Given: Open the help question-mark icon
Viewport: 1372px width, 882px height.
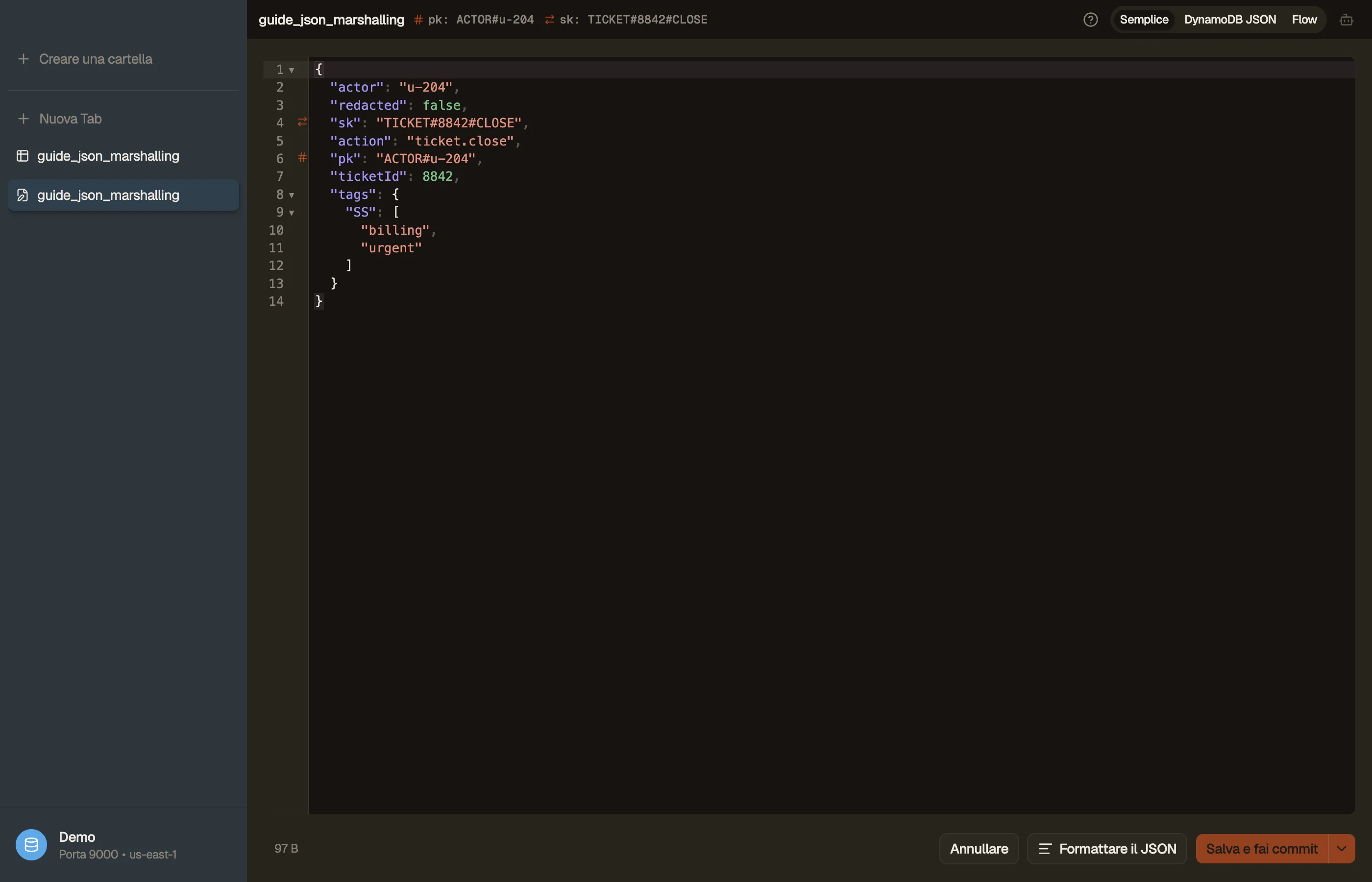Looking at the screenshot, I should click(1090, 20).
